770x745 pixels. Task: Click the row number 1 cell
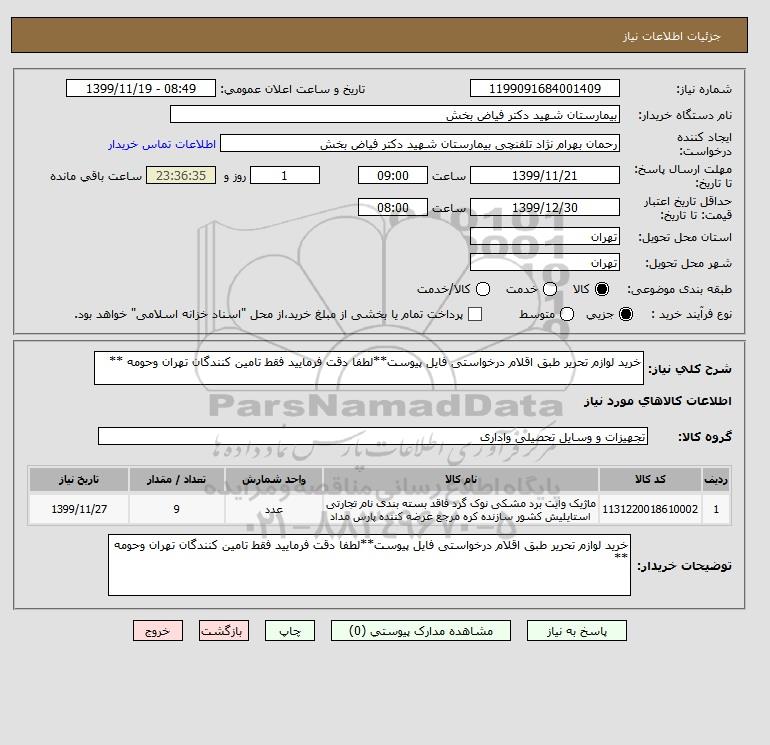(x=716, y=509)
